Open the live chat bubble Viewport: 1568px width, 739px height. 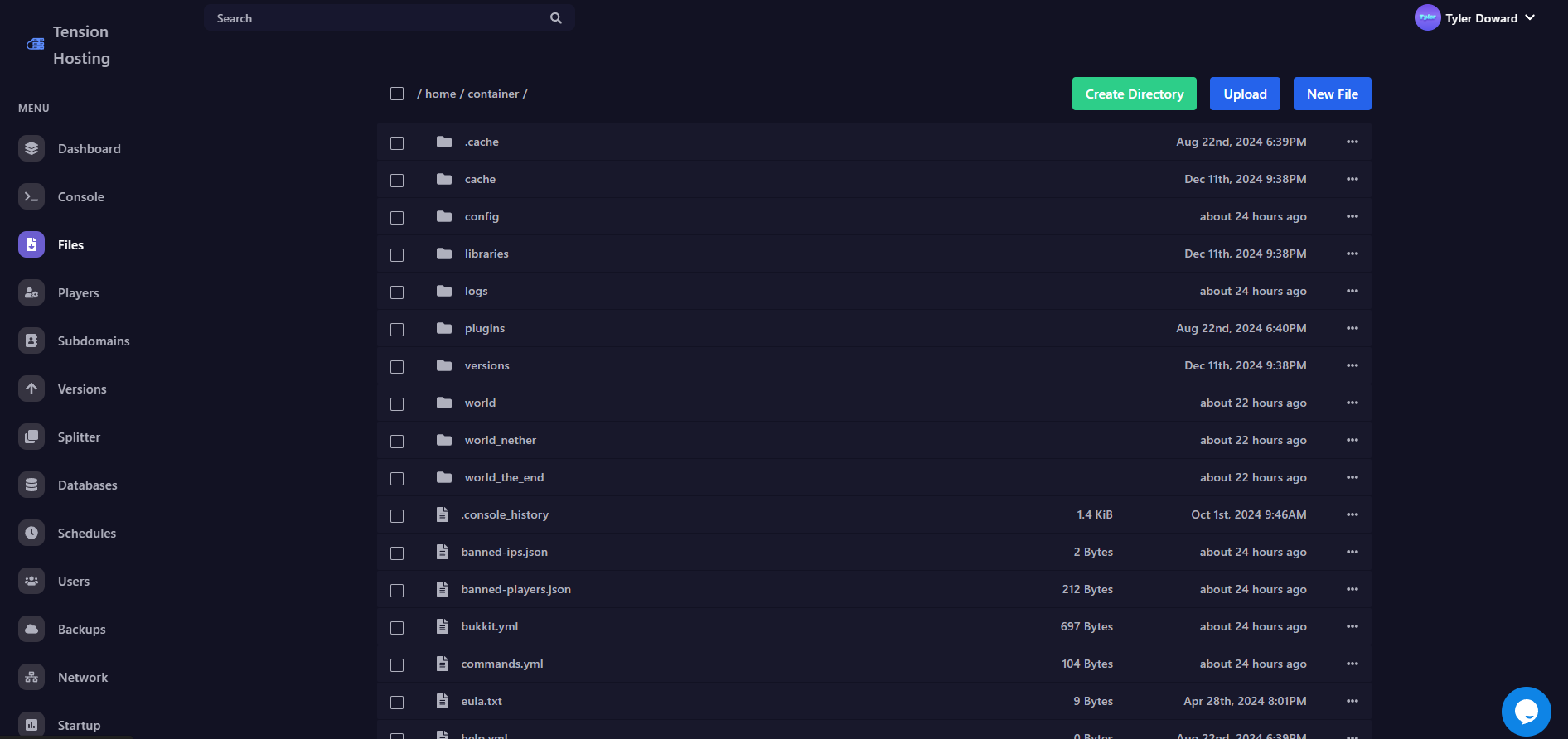pyautogui.click(x=1526, y=711)
